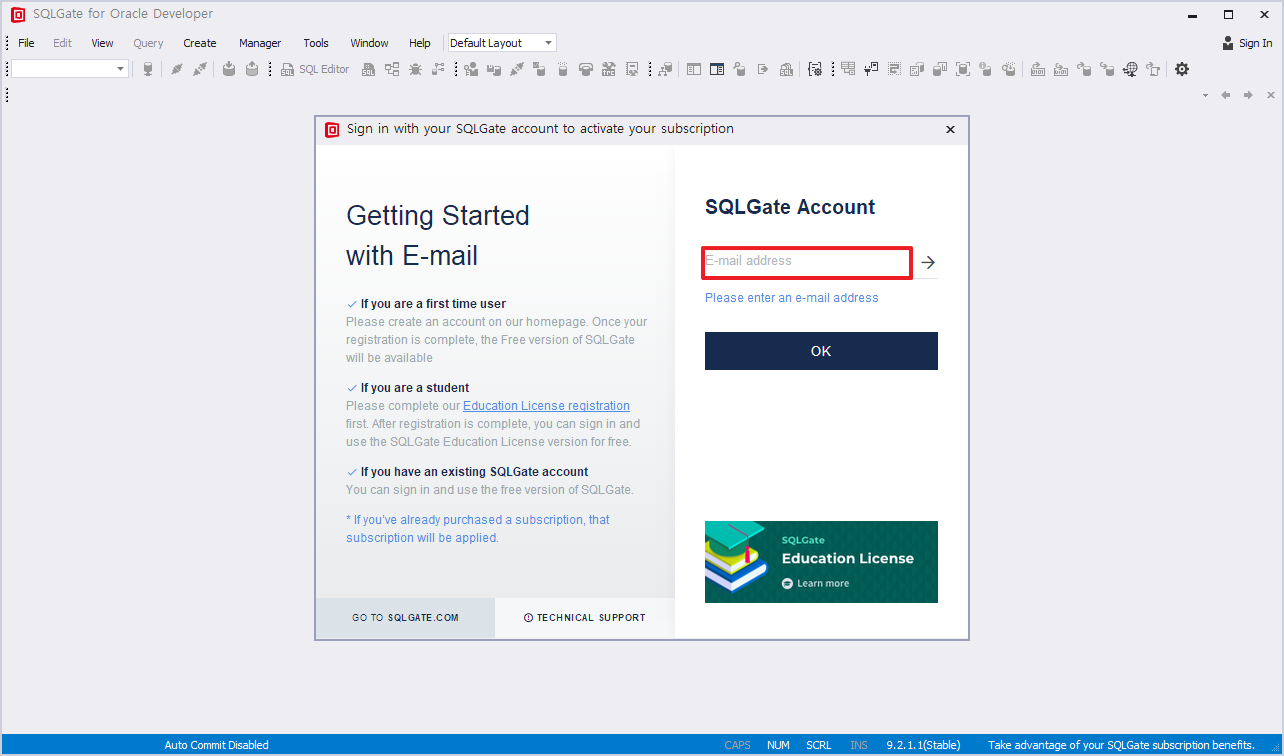
Task: Click the hierarchy tree structure toolbar icon
Action: pos(392,69)
